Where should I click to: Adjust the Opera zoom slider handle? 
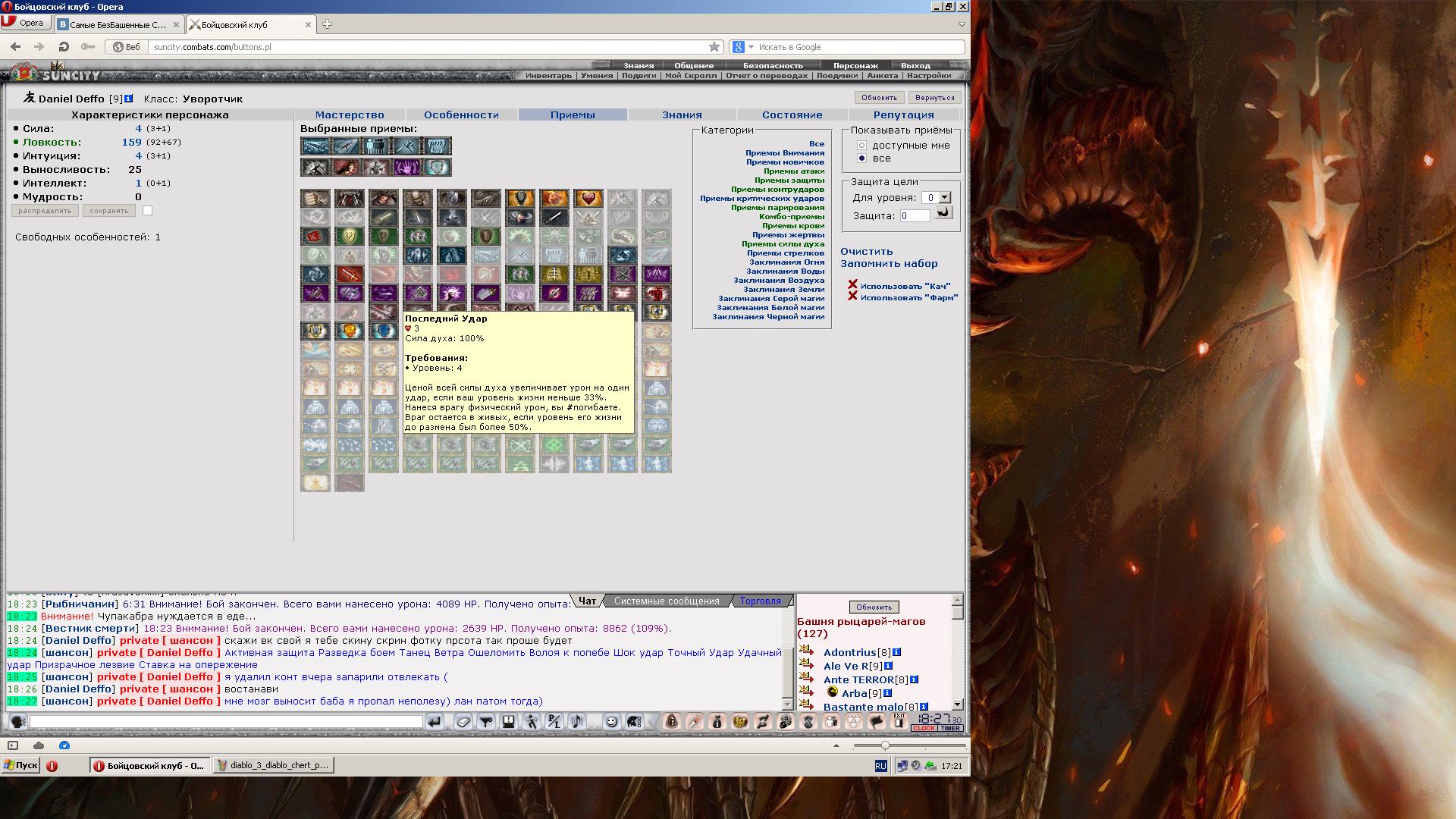pyautogui.click(x=885, y=745)
